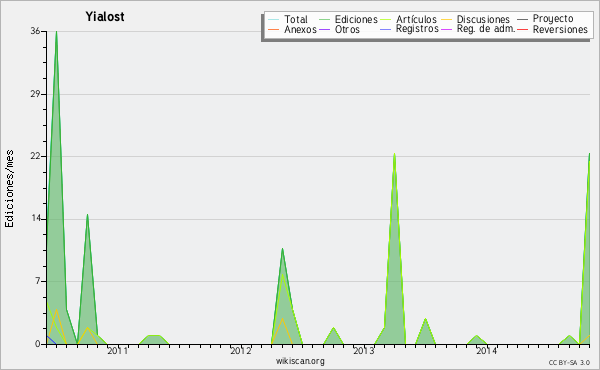Click the 0 y-axis value
600x370 pixels.
click(38, 344)
